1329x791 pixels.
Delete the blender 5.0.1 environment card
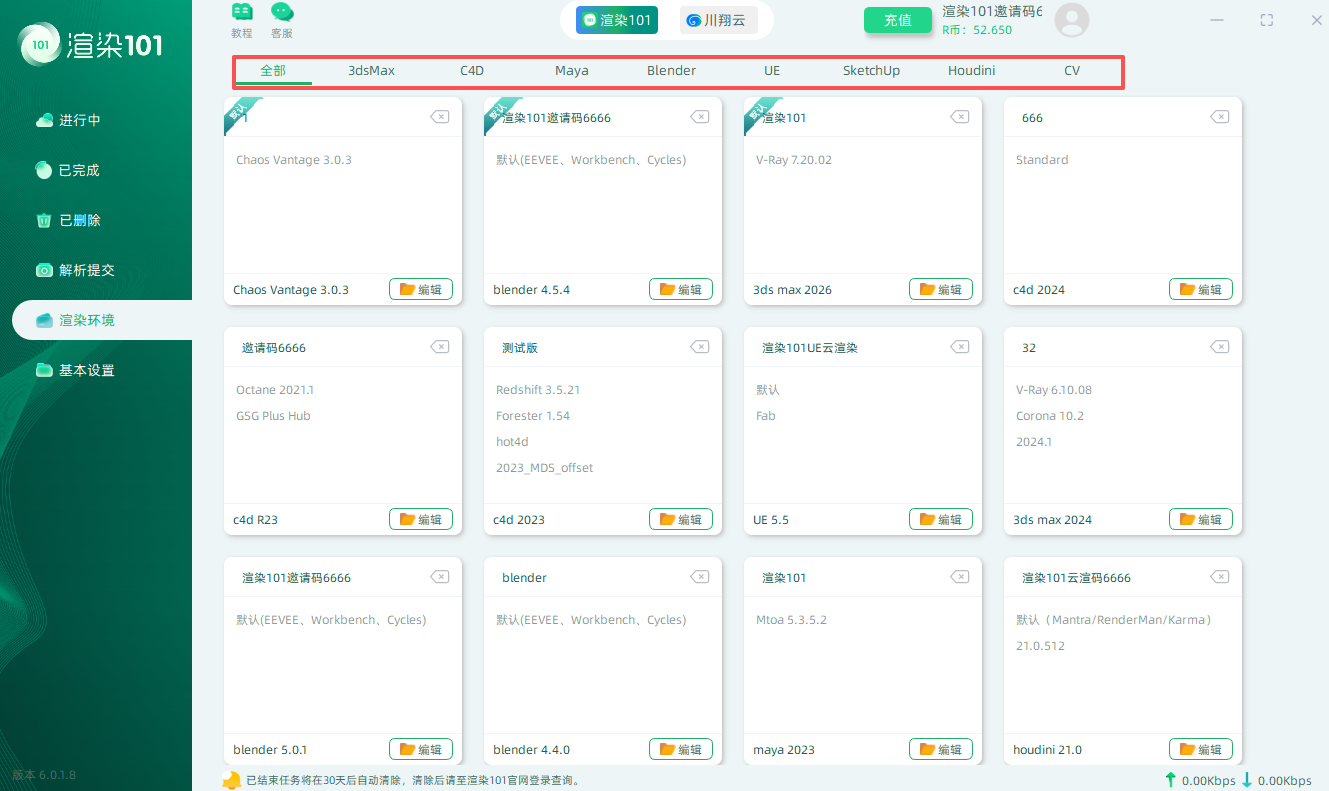(440, 577)
